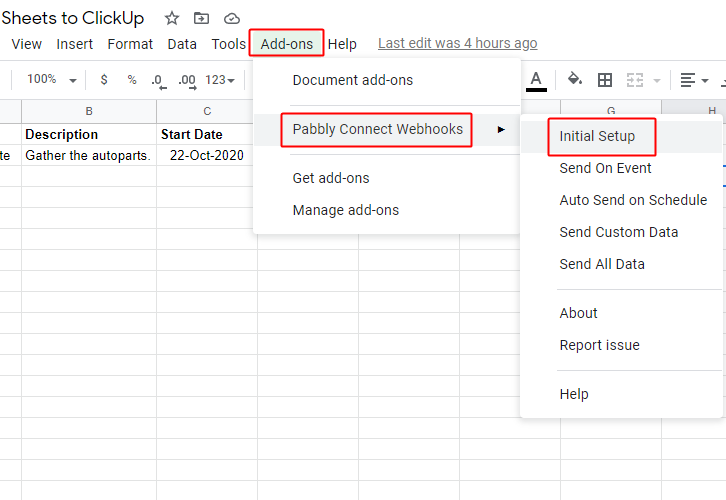Open the text color tool
The width and height of the screenshot is (726, 500).
[536, 81]
